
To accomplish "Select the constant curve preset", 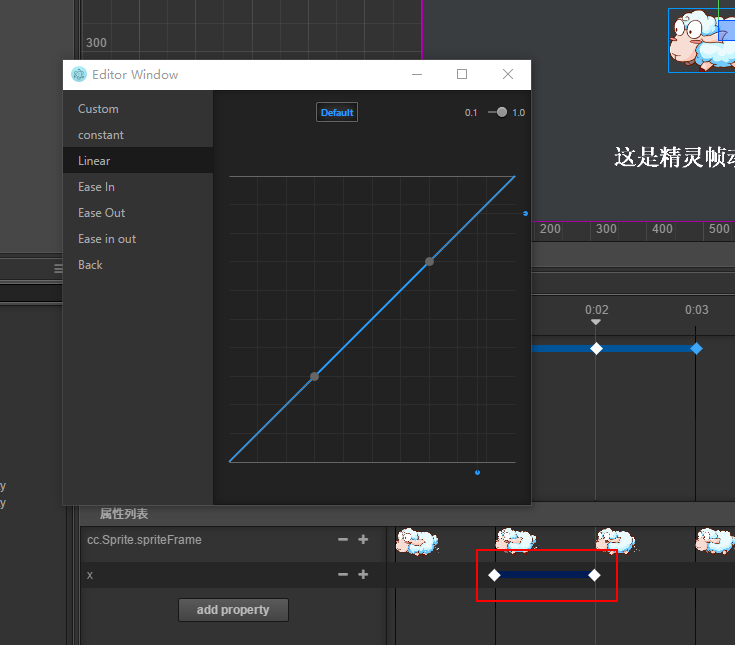I will coord(138,135).
